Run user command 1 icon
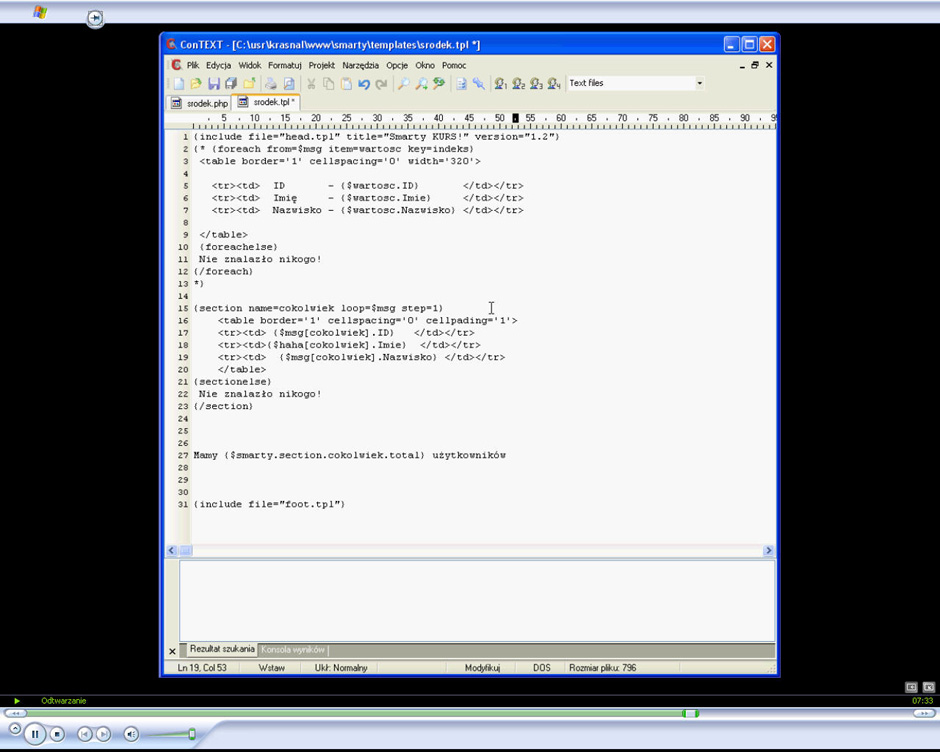 (x=500, y=84)
